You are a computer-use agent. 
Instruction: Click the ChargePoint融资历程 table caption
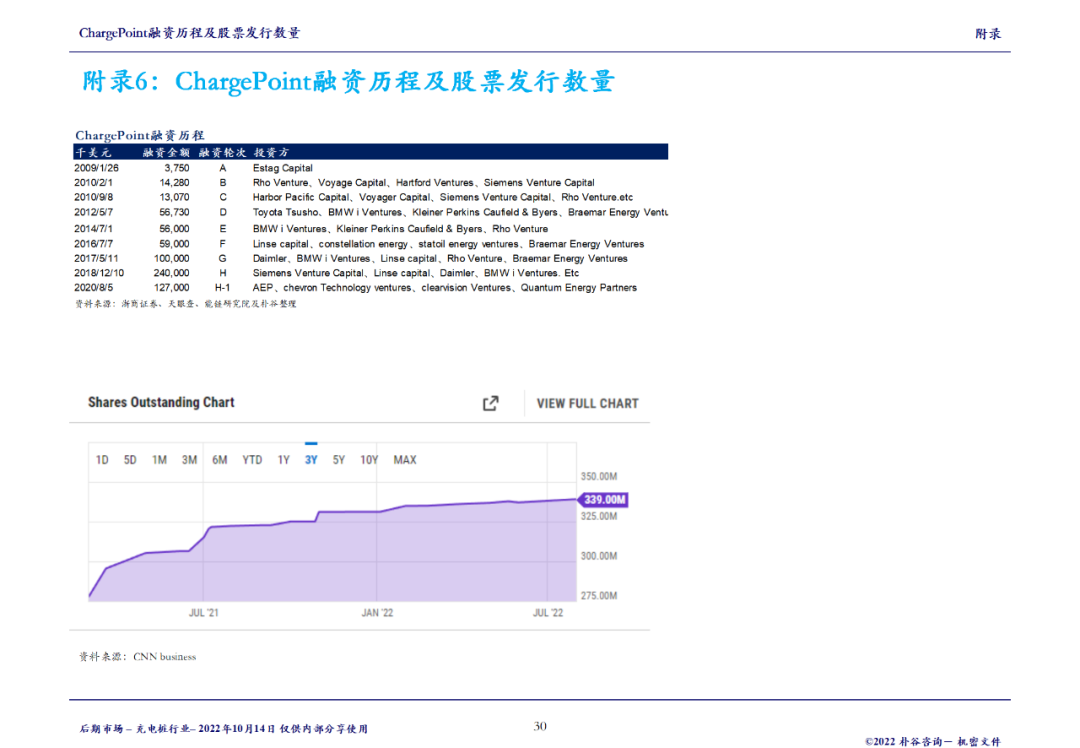140,135
